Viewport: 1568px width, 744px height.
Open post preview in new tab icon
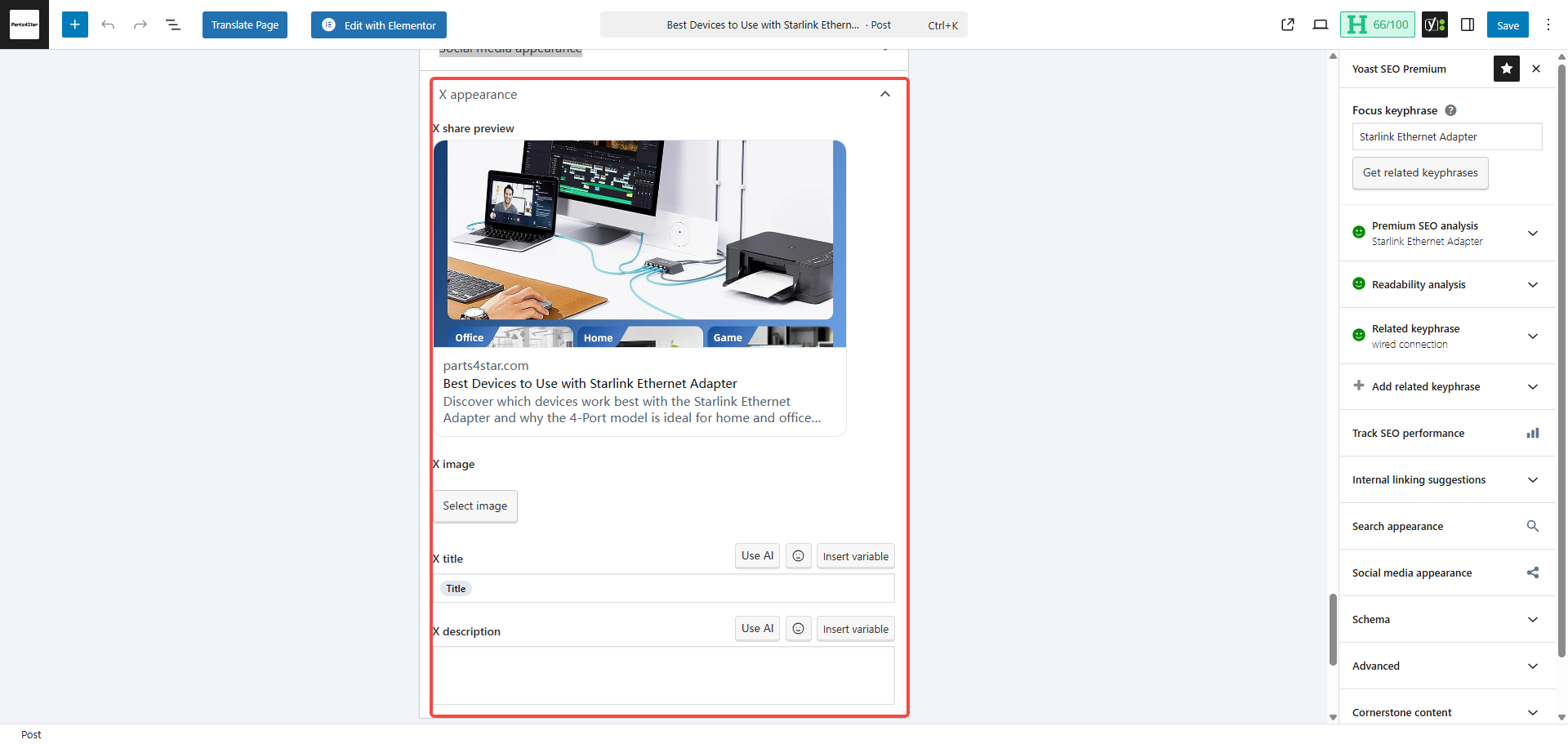1288,25
